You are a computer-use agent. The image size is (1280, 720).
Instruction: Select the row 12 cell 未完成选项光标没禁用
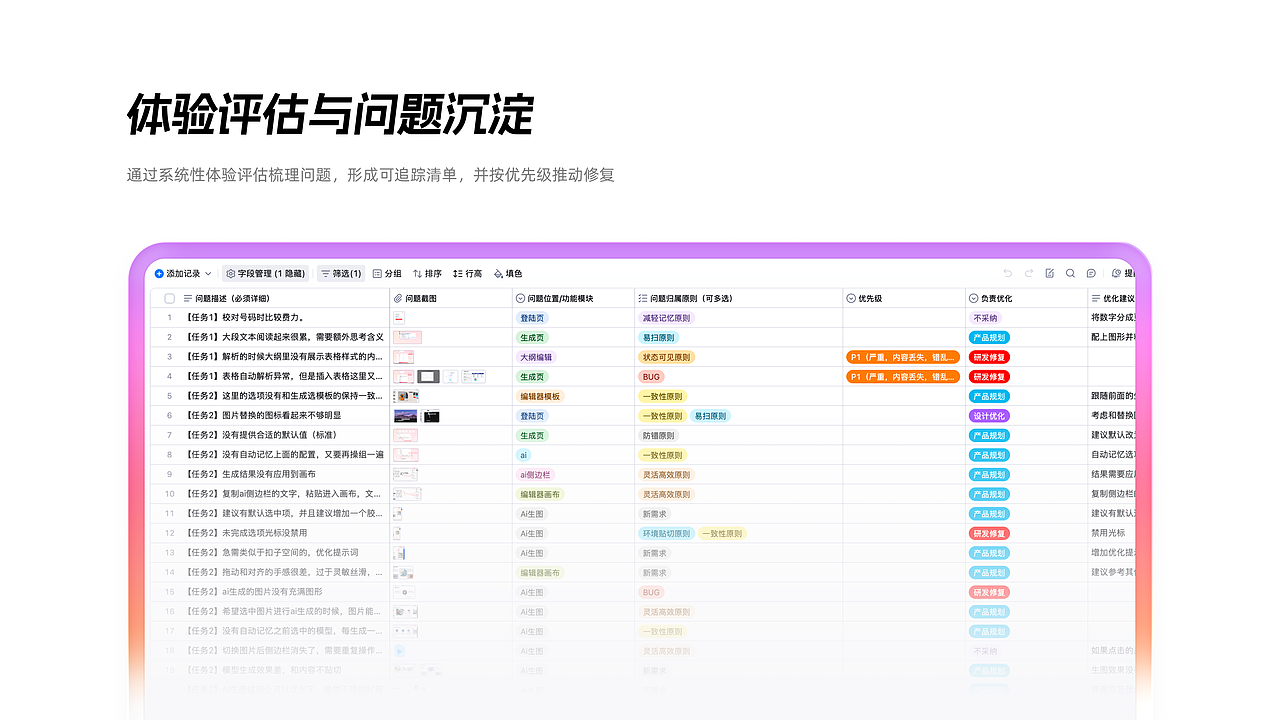click(285, 533)
